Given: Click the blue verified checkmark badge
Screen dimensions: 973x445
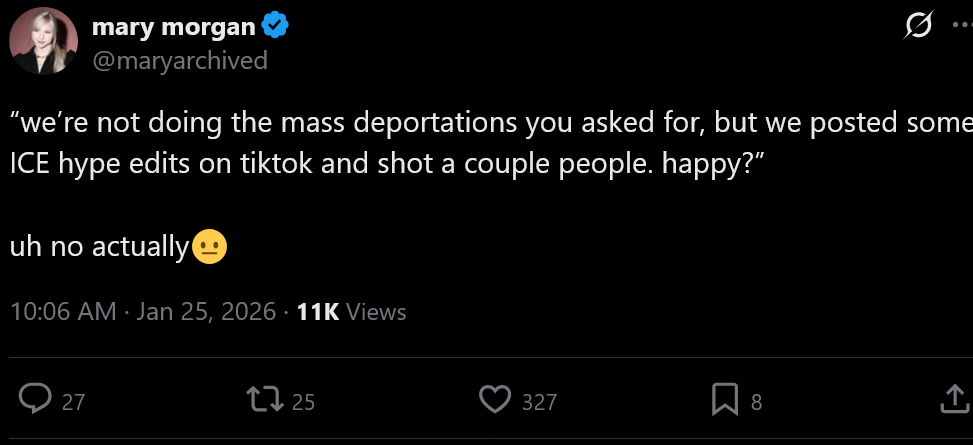Looking at the screenshot, I should tap(277, 27).
